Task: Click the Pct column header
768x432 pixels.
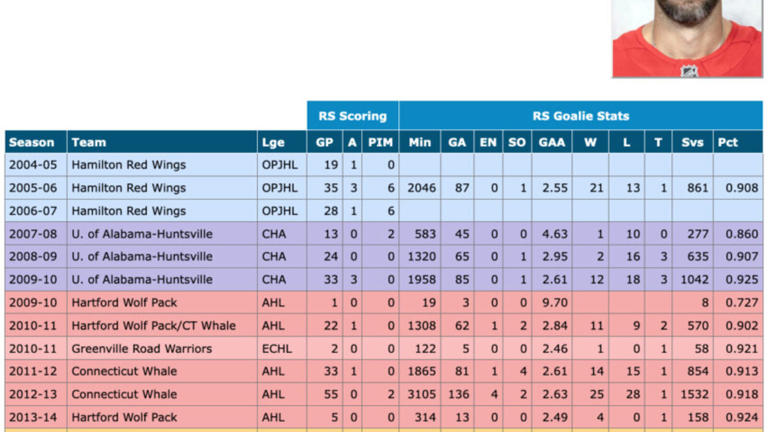Action: pos(726,142)
